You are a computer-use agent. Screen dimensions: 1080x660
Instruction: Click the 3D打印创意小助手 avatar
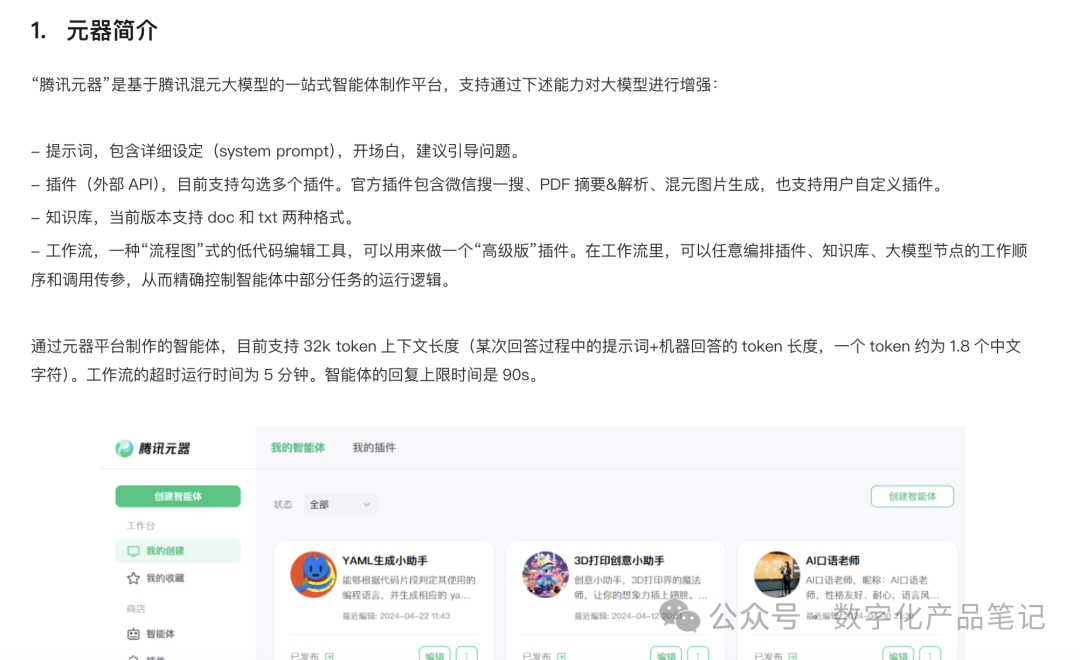(546, 574)
